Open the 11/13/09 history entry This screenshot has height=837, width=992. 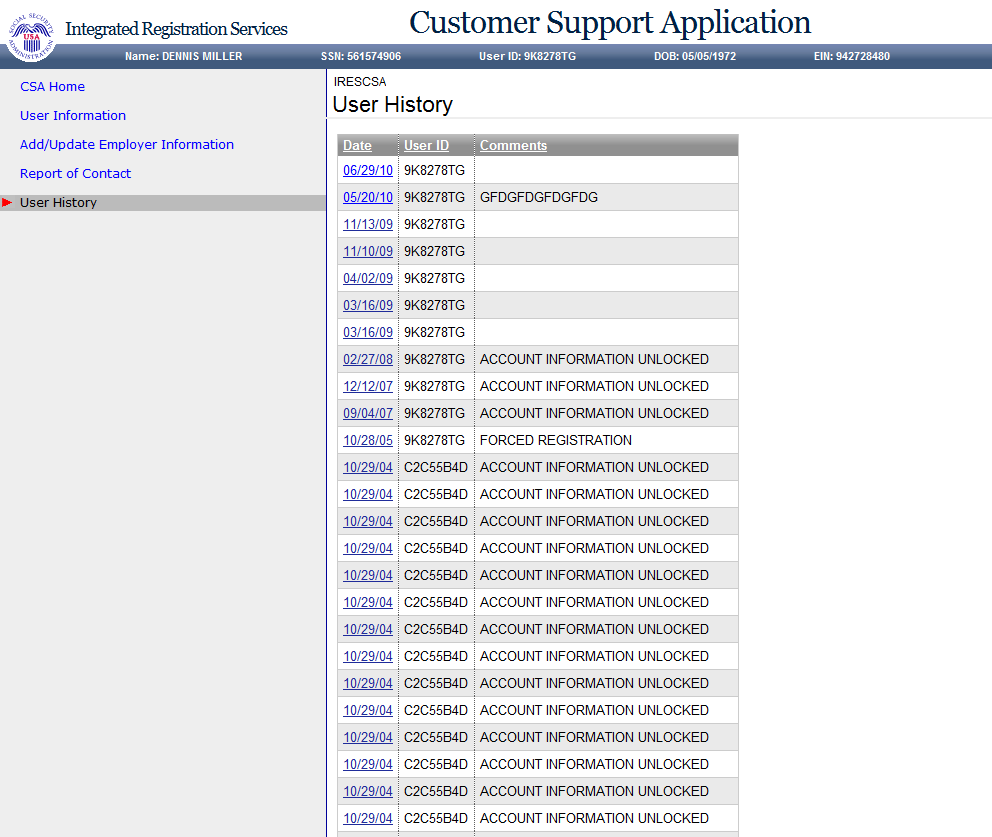(x=368, y=225)
